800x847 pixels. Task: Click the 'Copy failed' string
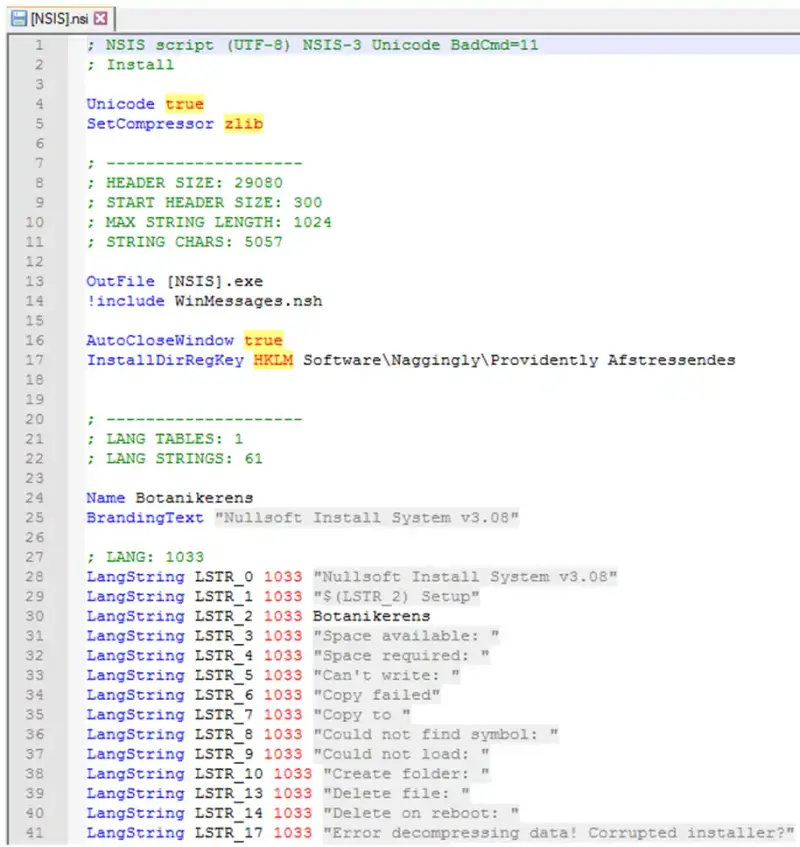coord(377,695)
